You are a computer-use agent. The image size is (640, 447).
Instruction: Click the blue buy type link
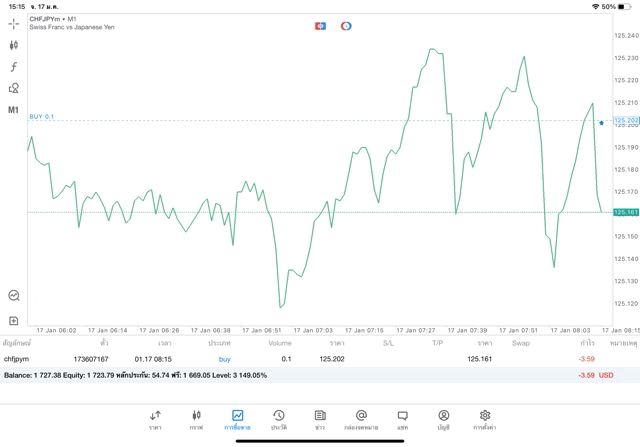click(x=225, y=358)
